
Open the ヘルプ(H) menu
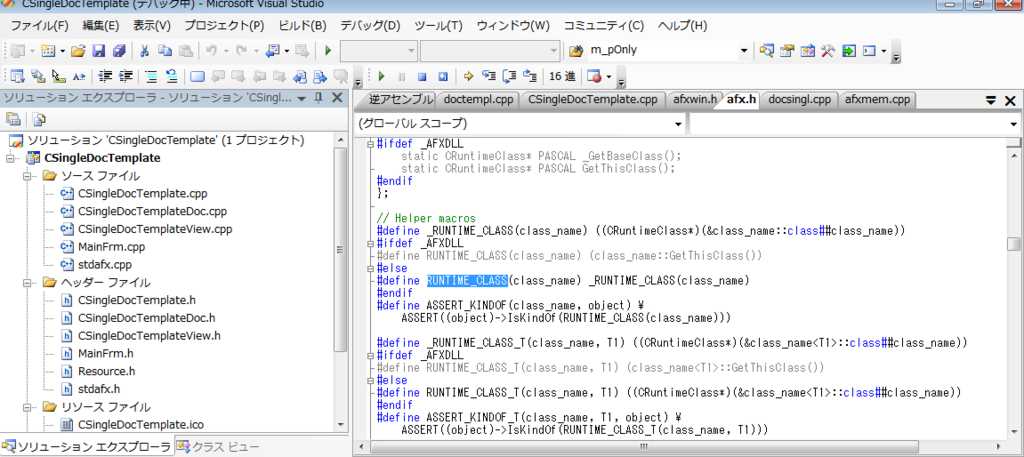point(682,26)
